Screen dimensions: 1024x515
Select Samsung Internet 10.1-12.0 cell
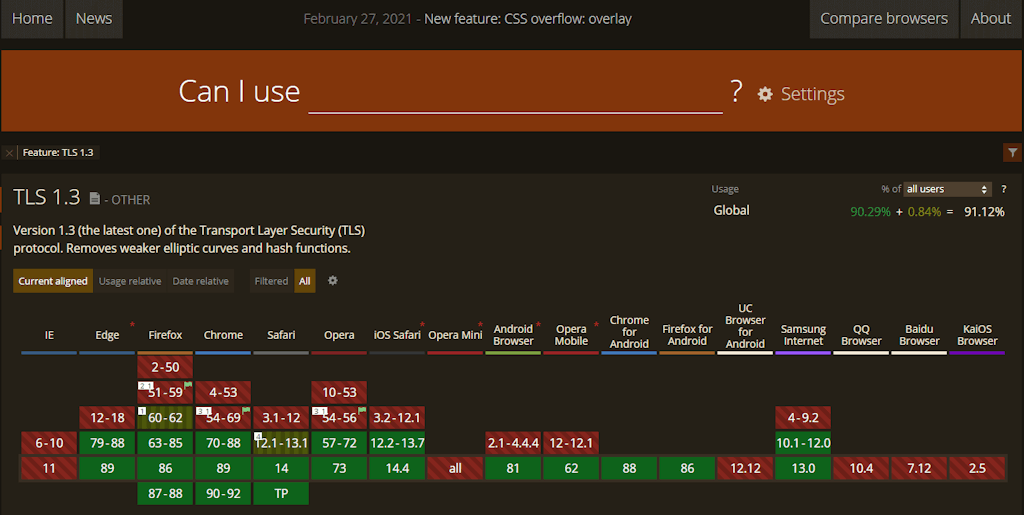tap(803, 443)
